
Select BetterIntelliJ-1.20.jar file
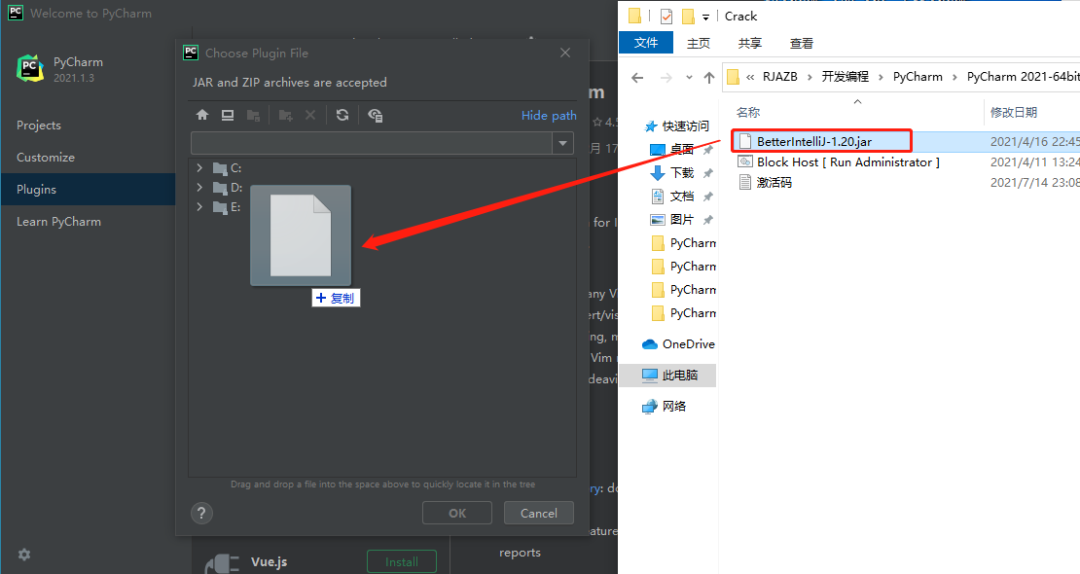click(x=814, y=141)
